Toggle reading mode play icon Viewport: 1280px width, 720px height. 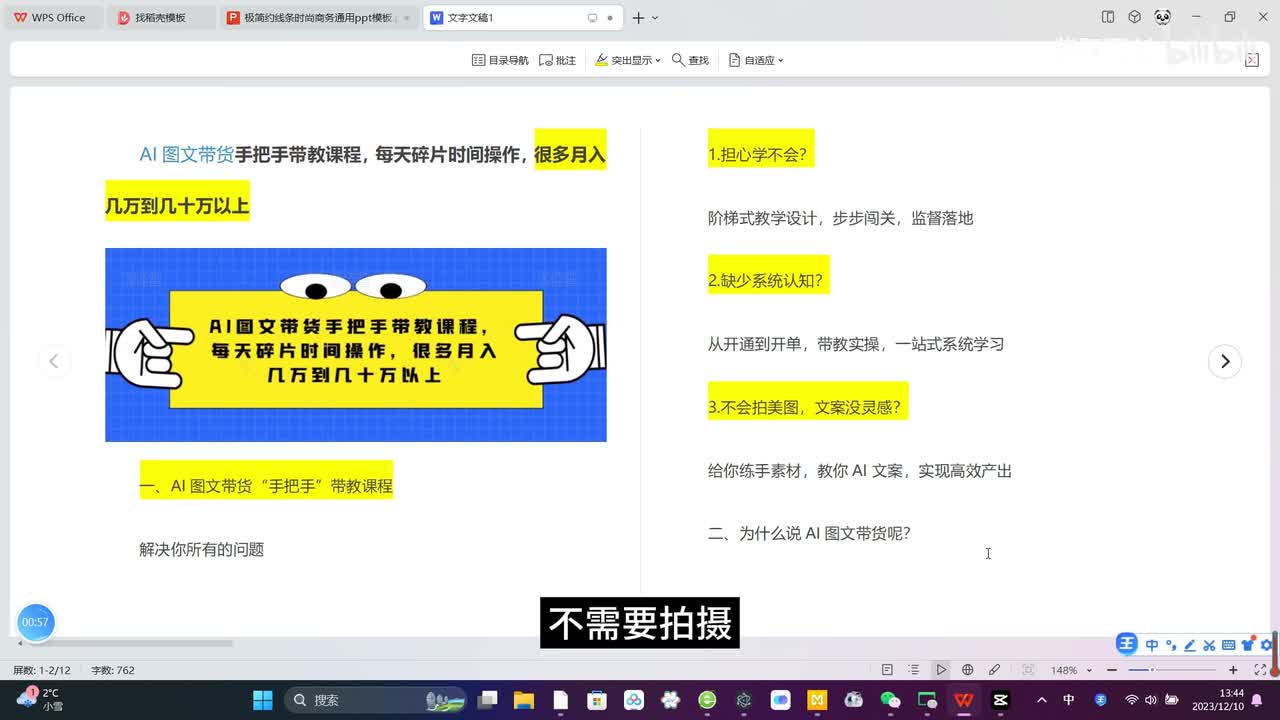point(941,670)
